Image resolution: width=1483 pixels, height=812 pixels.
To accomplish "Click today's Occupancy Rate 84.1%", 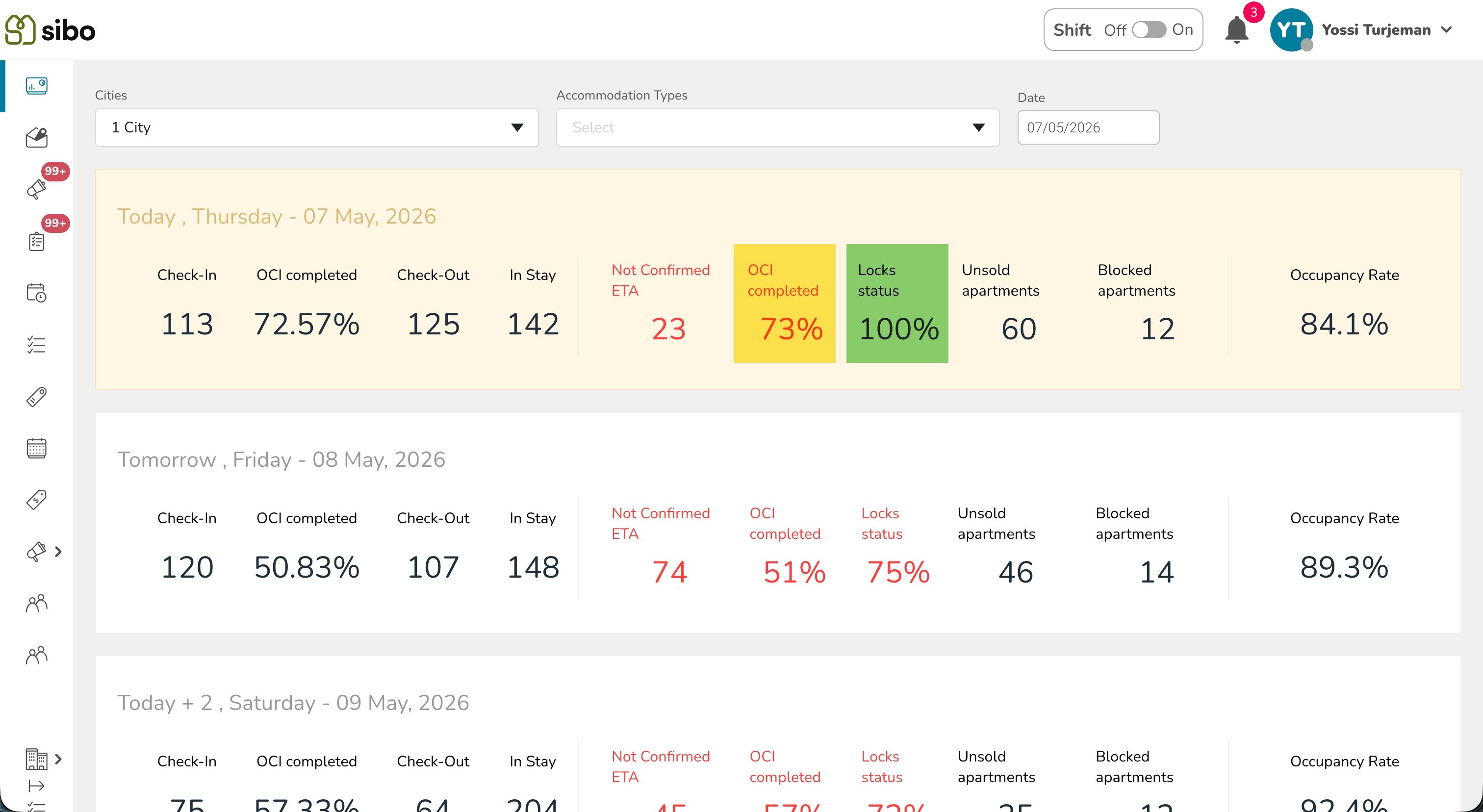I will 1344,324.
